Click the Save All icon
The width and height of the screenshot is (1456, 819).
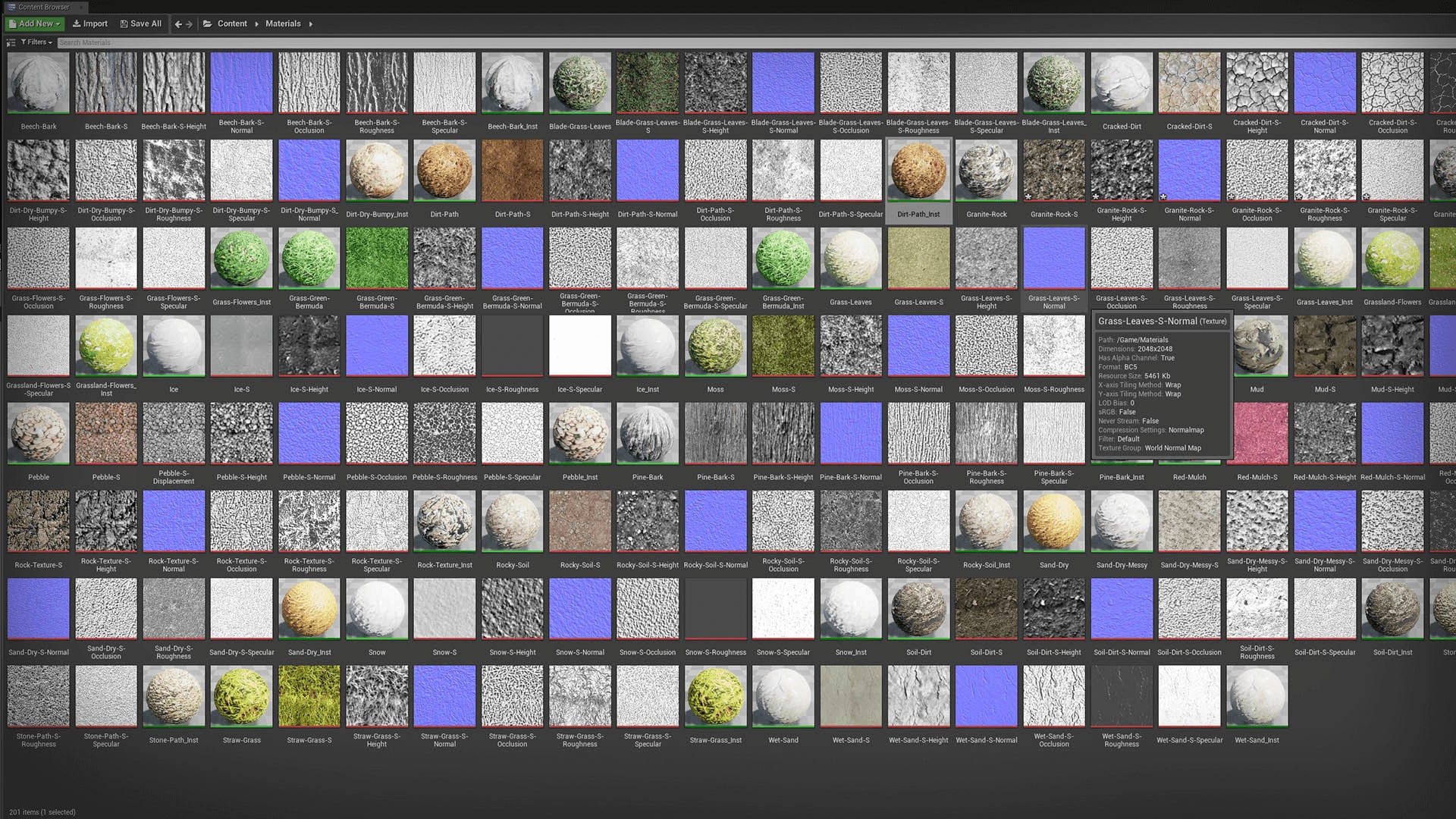click(x=123, y=24)
